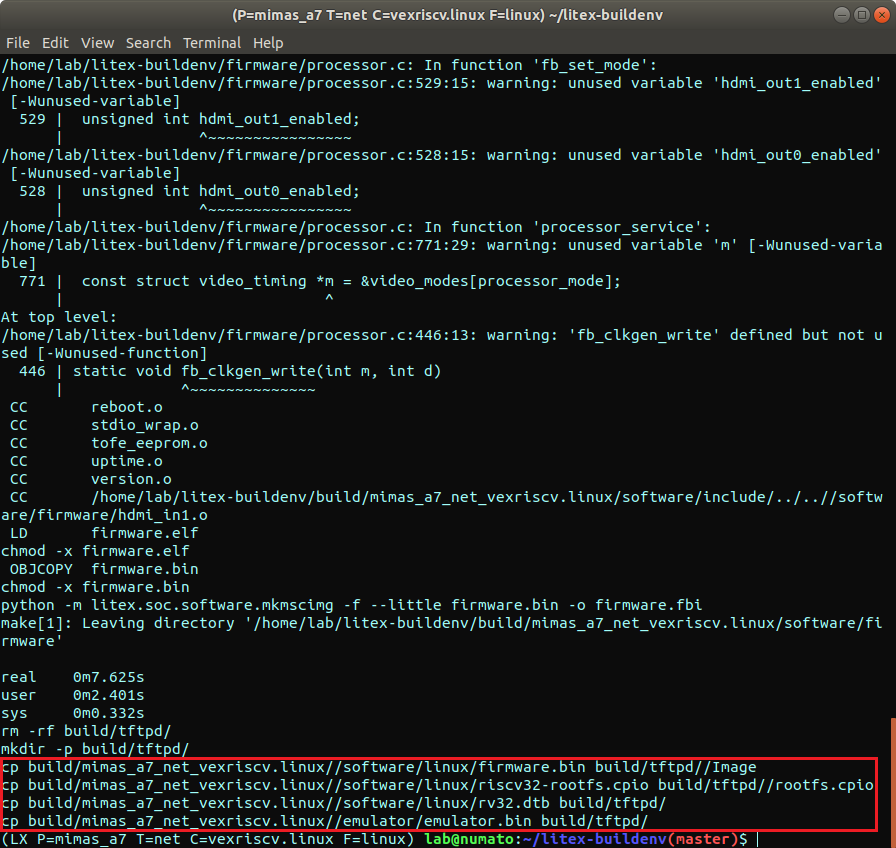Click the window title bar text

coord(445,16)
